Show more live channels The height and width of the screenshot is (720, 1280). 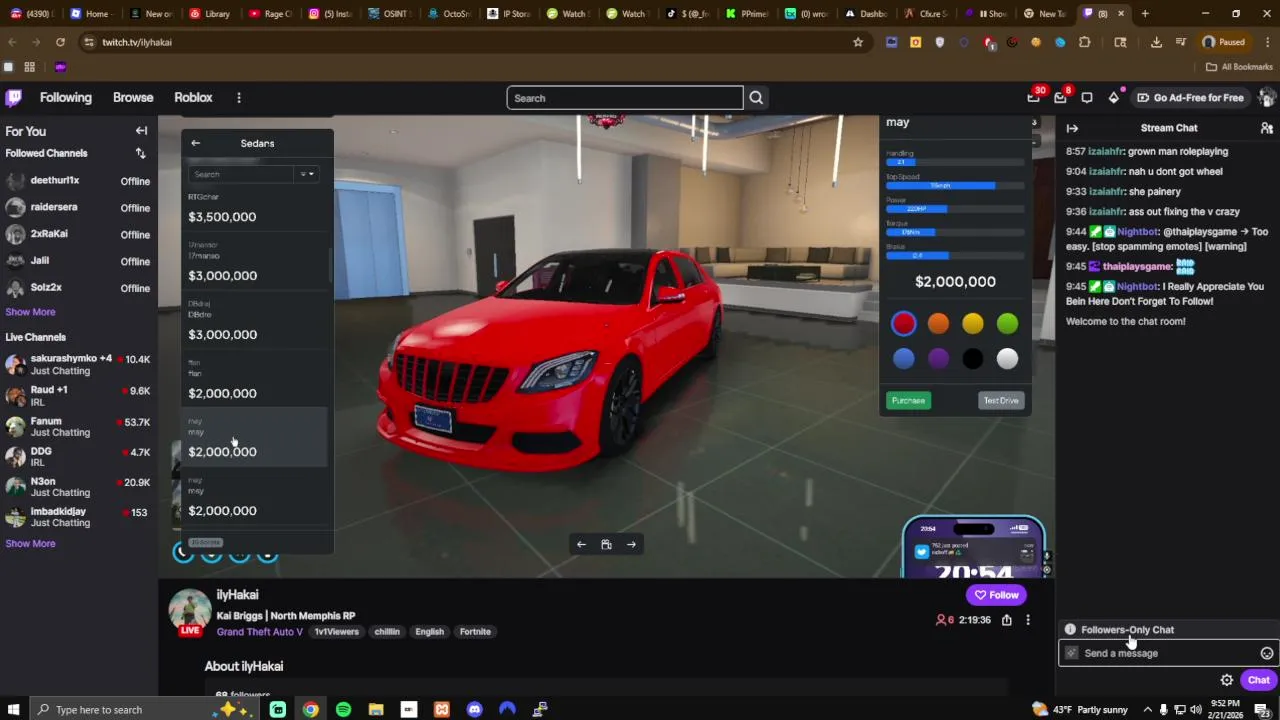point(30,544)
